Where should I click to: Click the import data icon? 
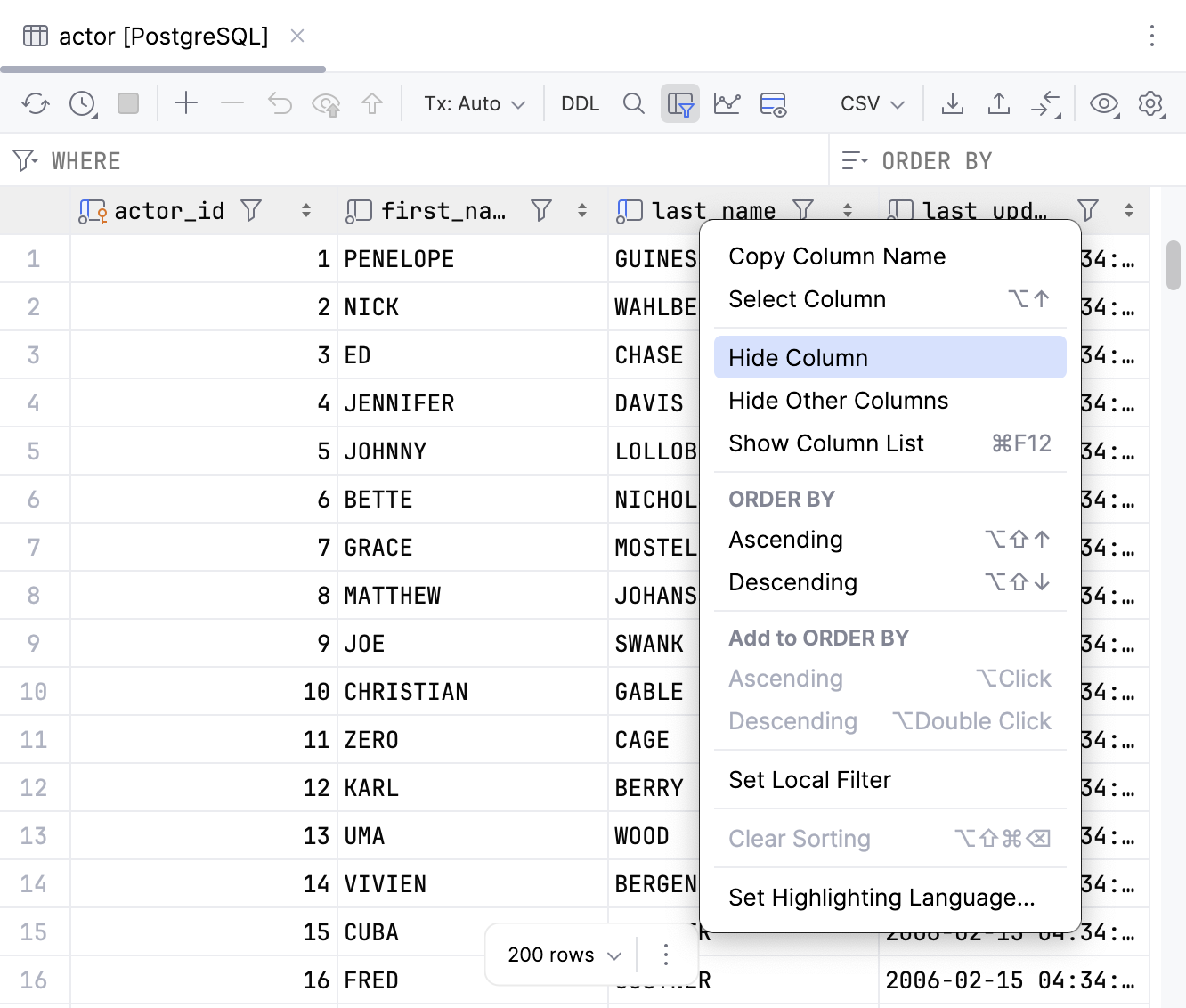pyautogui.click(x=999, y=103)
